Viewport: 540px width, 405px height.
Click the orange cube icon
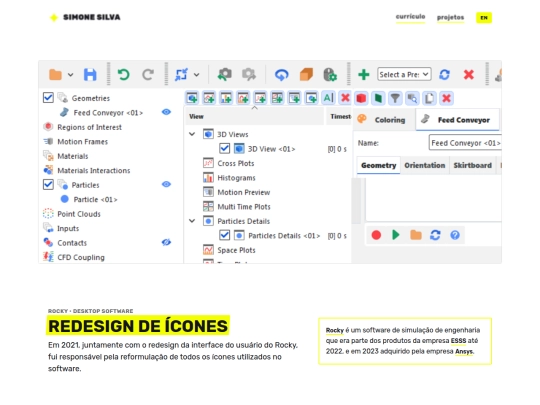tap(306, 74)
